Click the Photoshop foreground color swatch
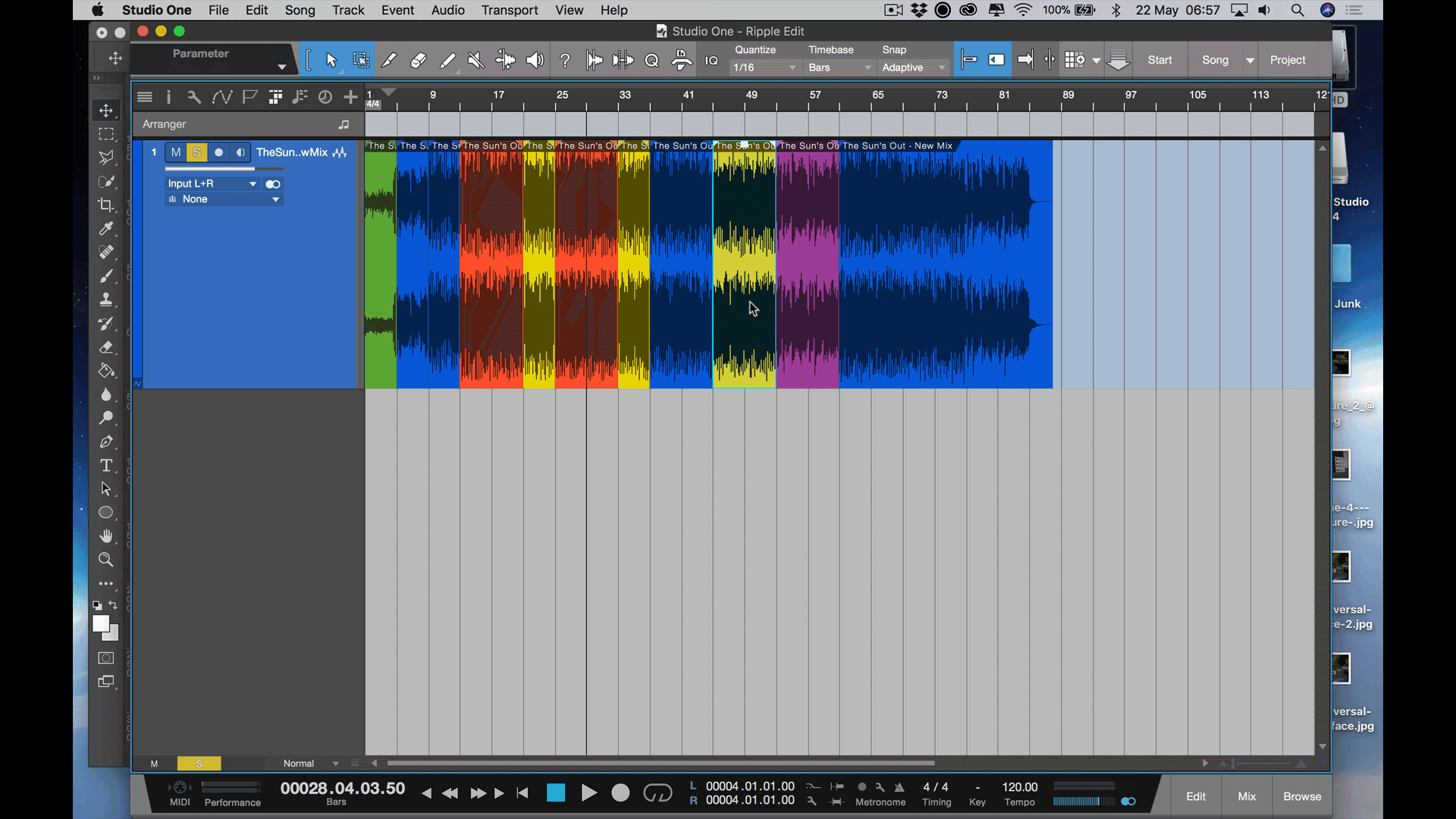Viewport: 1456px width, 819px height. point(100,623)
